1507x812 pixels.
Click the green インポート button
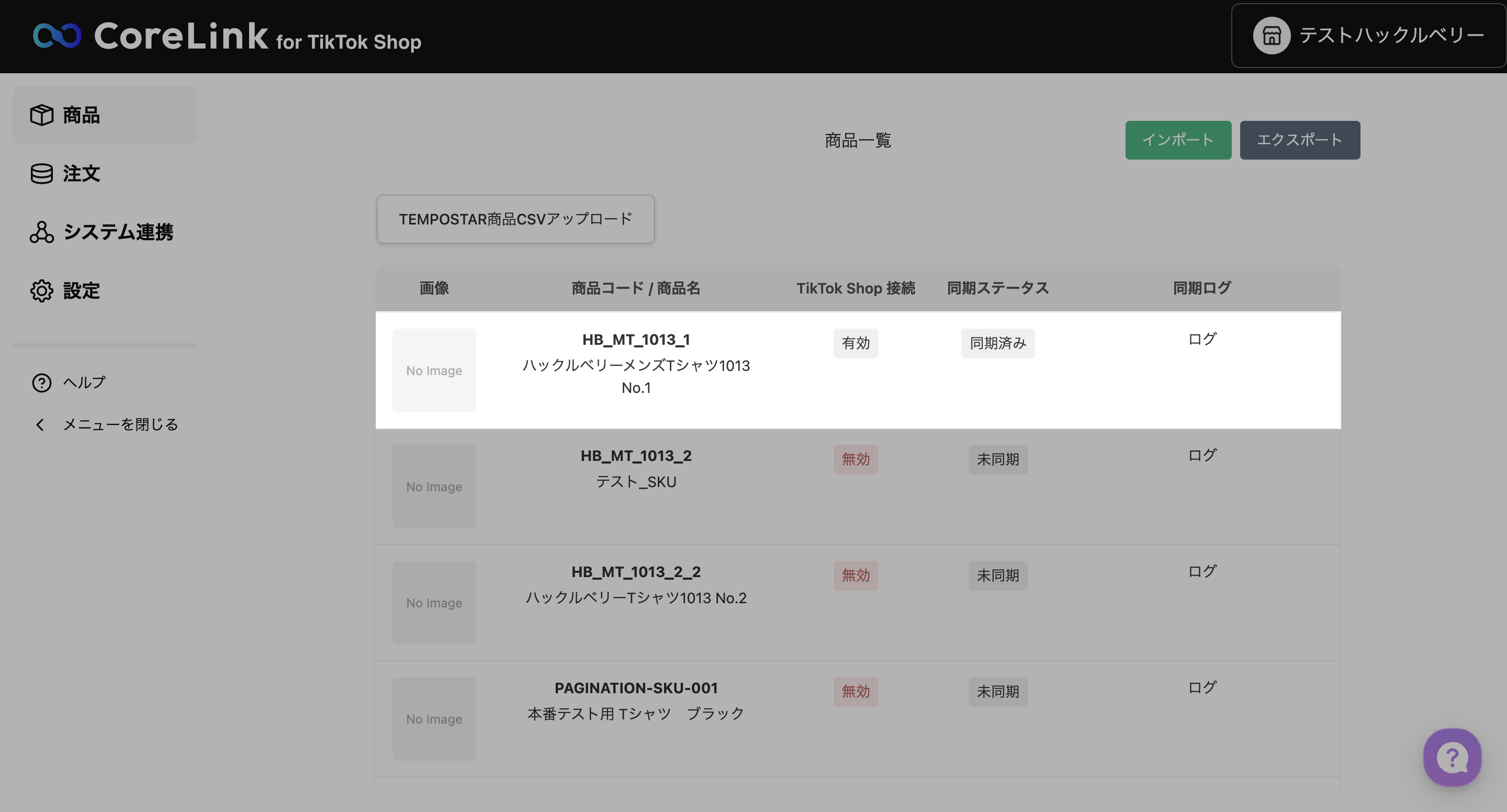pyautogui.click(x=1178, y=140)
